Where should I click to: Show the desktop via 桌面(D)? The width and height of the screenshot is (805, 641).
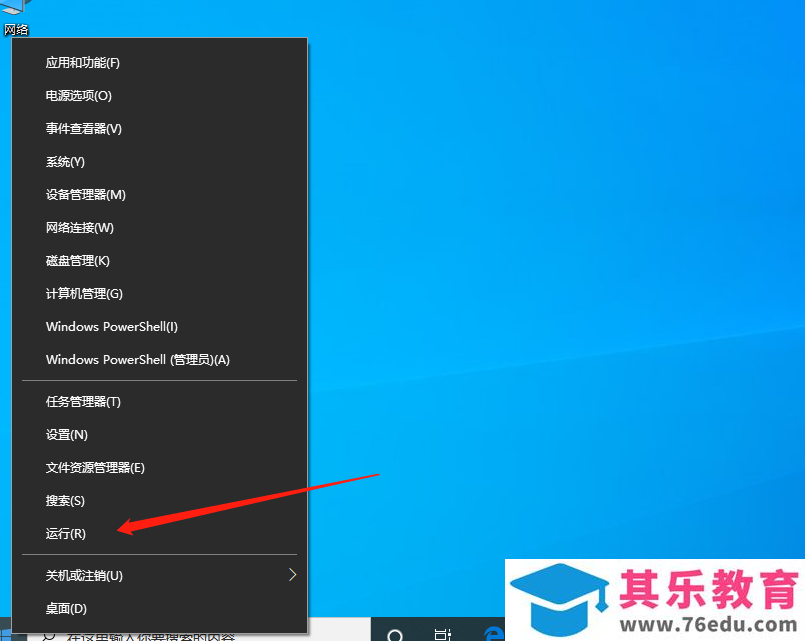160,609
